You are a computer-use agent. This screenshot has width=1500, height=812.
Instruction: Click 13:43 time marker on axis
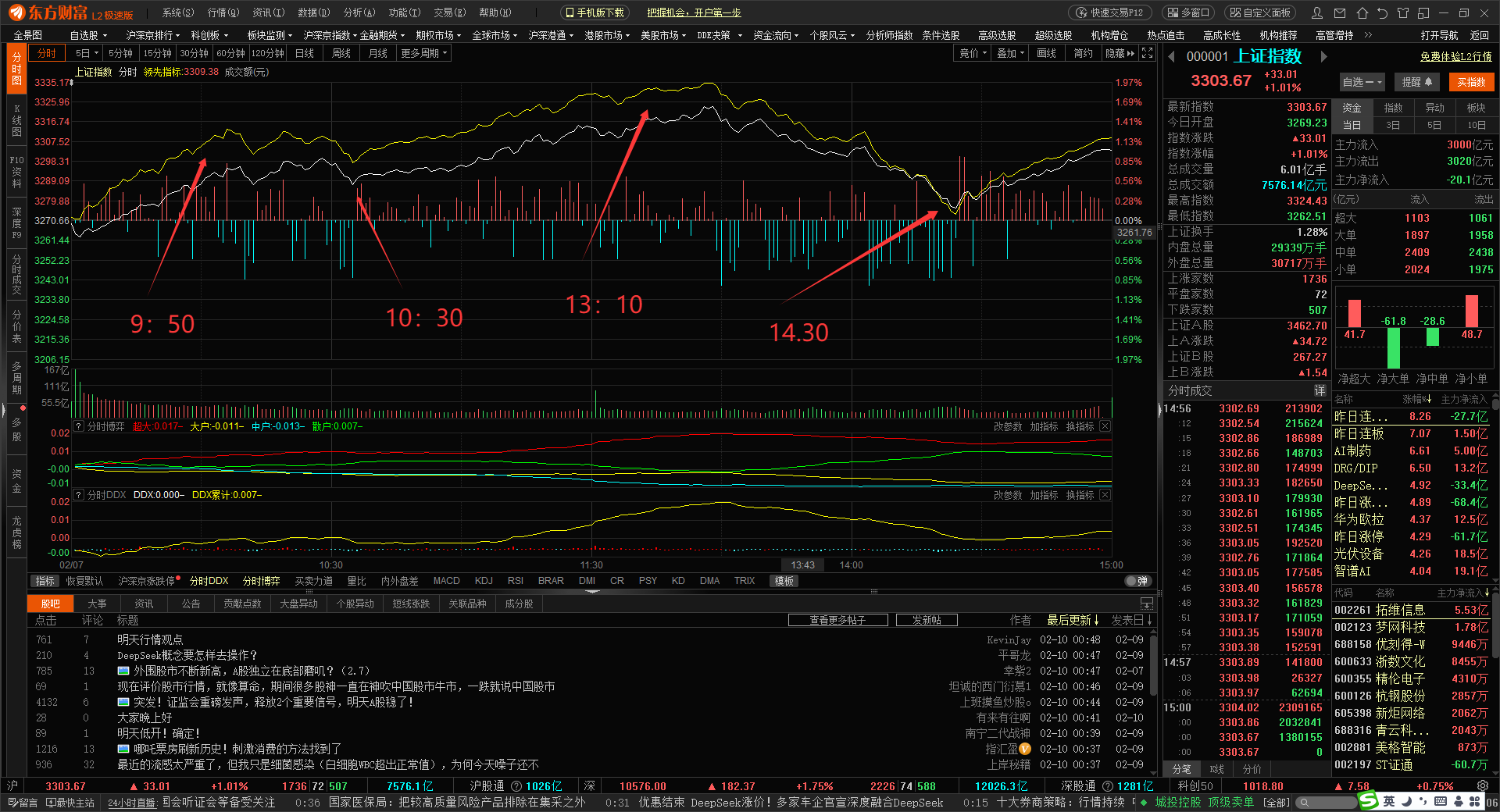pos(802,564)
